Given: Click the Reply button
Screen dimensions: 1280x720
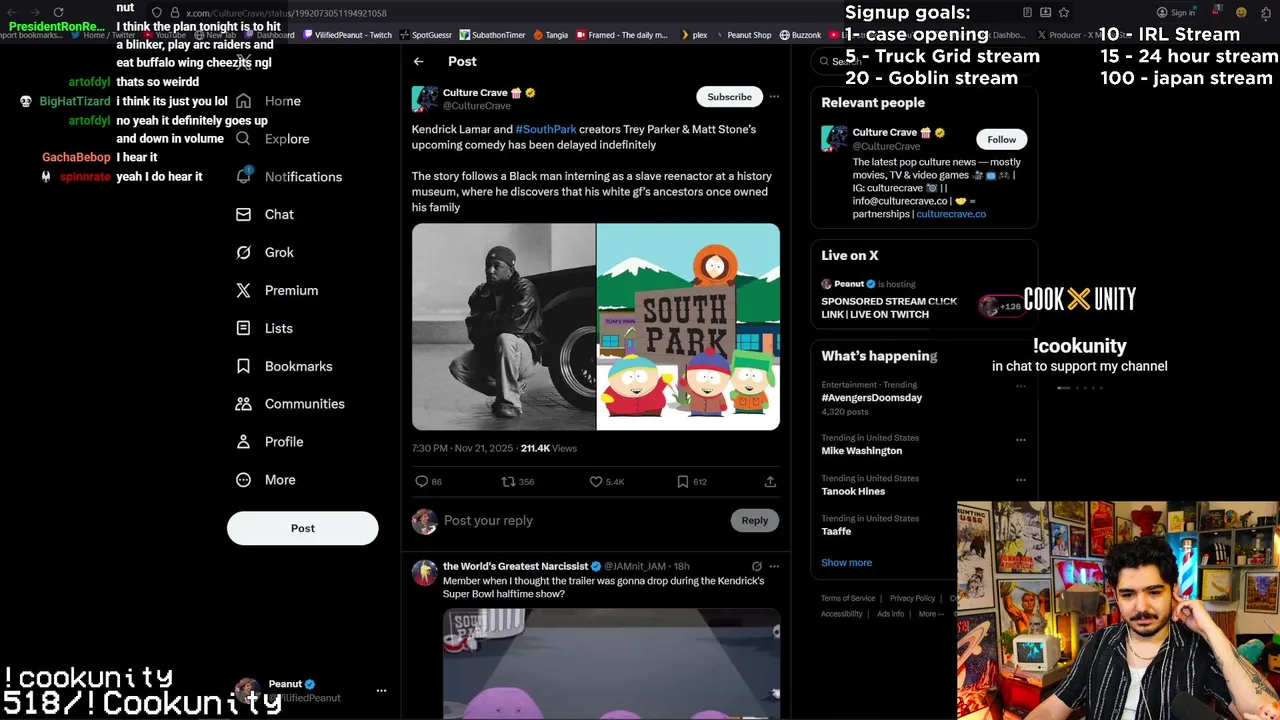Looking at the screenshot, I should 754,520.
